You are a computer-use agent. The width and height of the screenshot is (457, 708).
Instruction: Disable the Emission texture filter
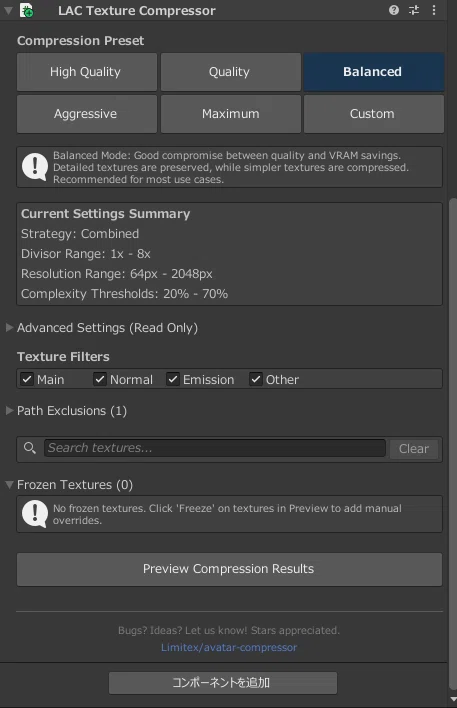[x=173, y=379]
